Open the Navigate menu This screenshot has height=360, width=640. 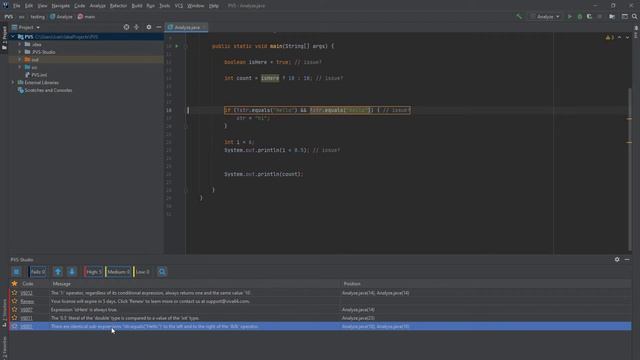pyautogui.click(x=60, y=6)
